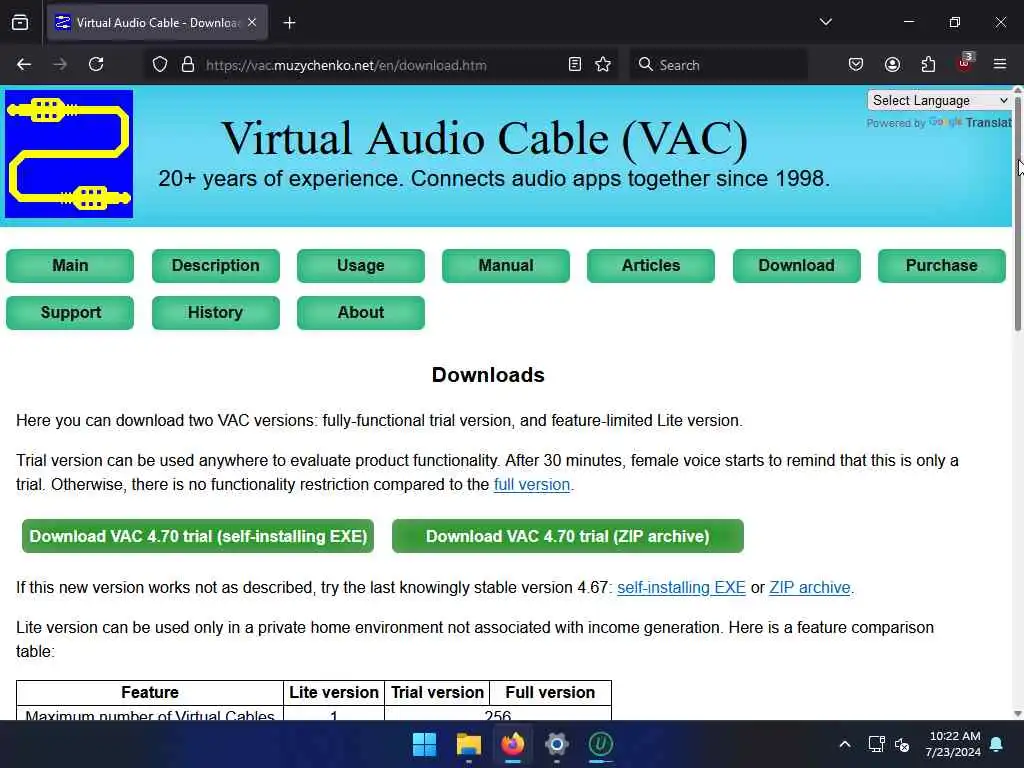Go back to the previous page
Viewport: 1024px width, 768px height.
[24, 65]
